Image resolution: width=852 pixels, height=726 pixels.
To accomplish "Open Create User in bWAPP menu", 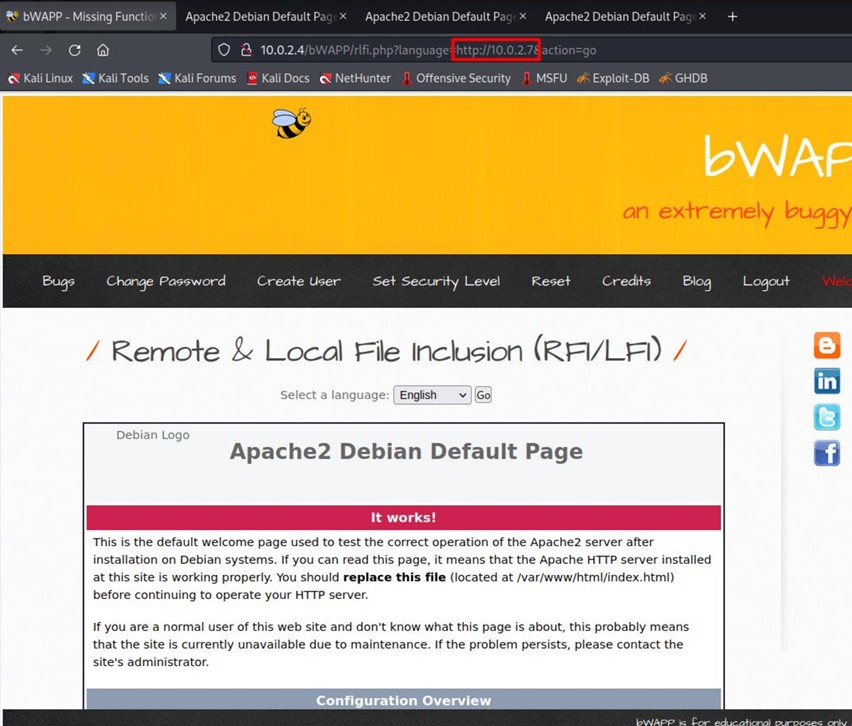I will pos(299,281).
